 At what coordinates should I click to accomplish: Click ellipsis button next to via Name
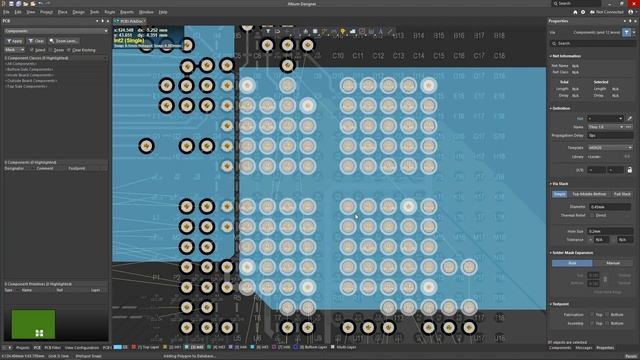tap(629, 127)
